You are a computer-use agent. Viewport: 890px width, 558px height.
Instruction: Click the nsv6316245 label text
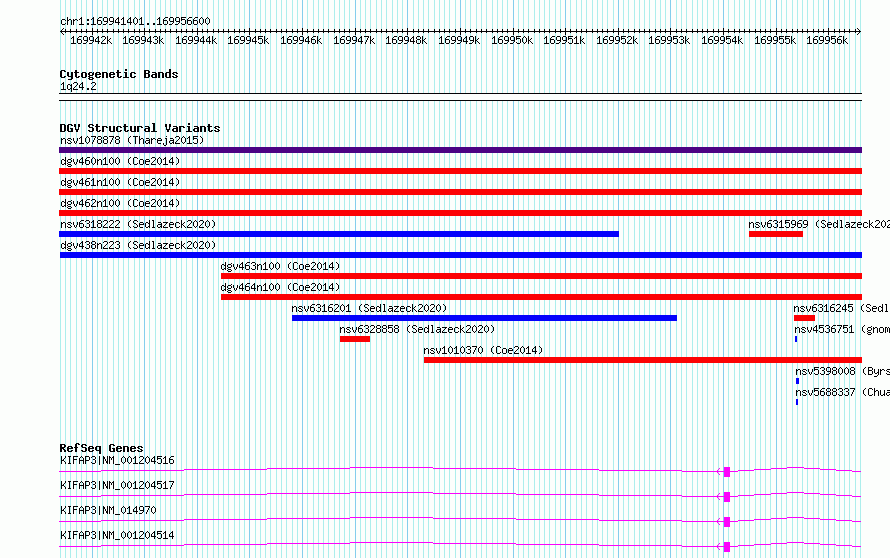click(x=824, y=308)
